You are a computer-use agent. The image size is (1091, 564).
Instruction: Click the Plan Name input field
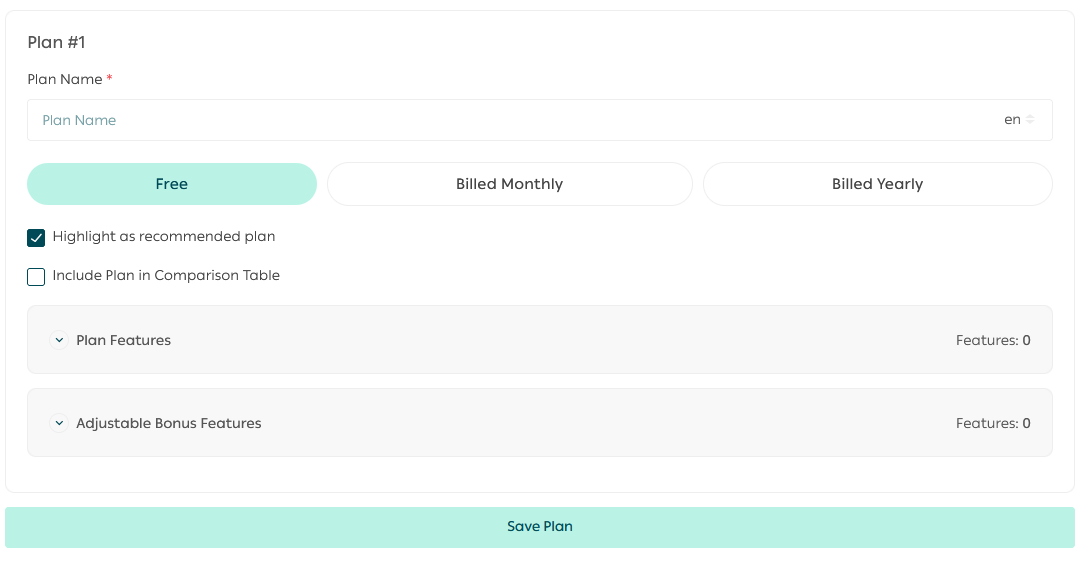pyautogui.click(x=500, y=120)
